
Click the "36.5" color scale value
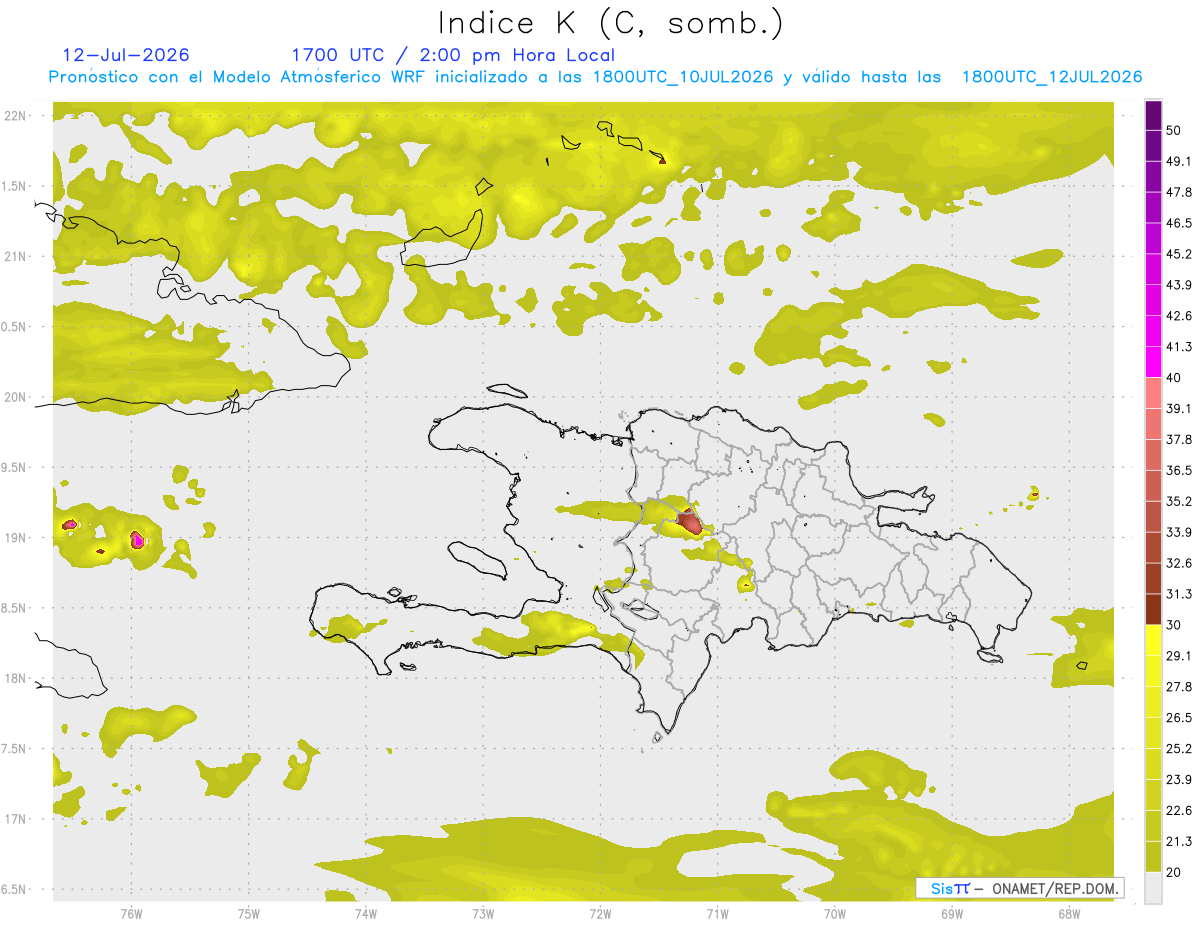[x=1179, y=470]
